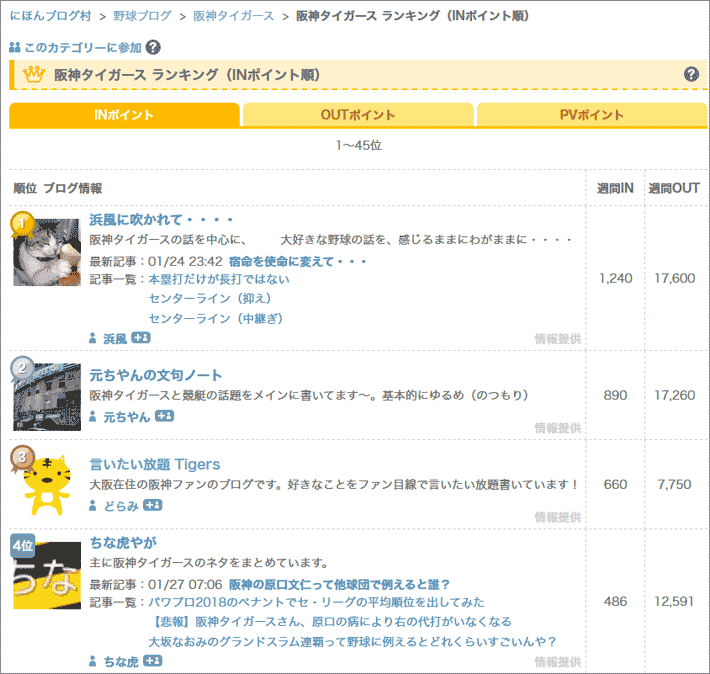Click weekly OUT value 12,591
This screenshot has height=674, width=710.
(675, 602)
